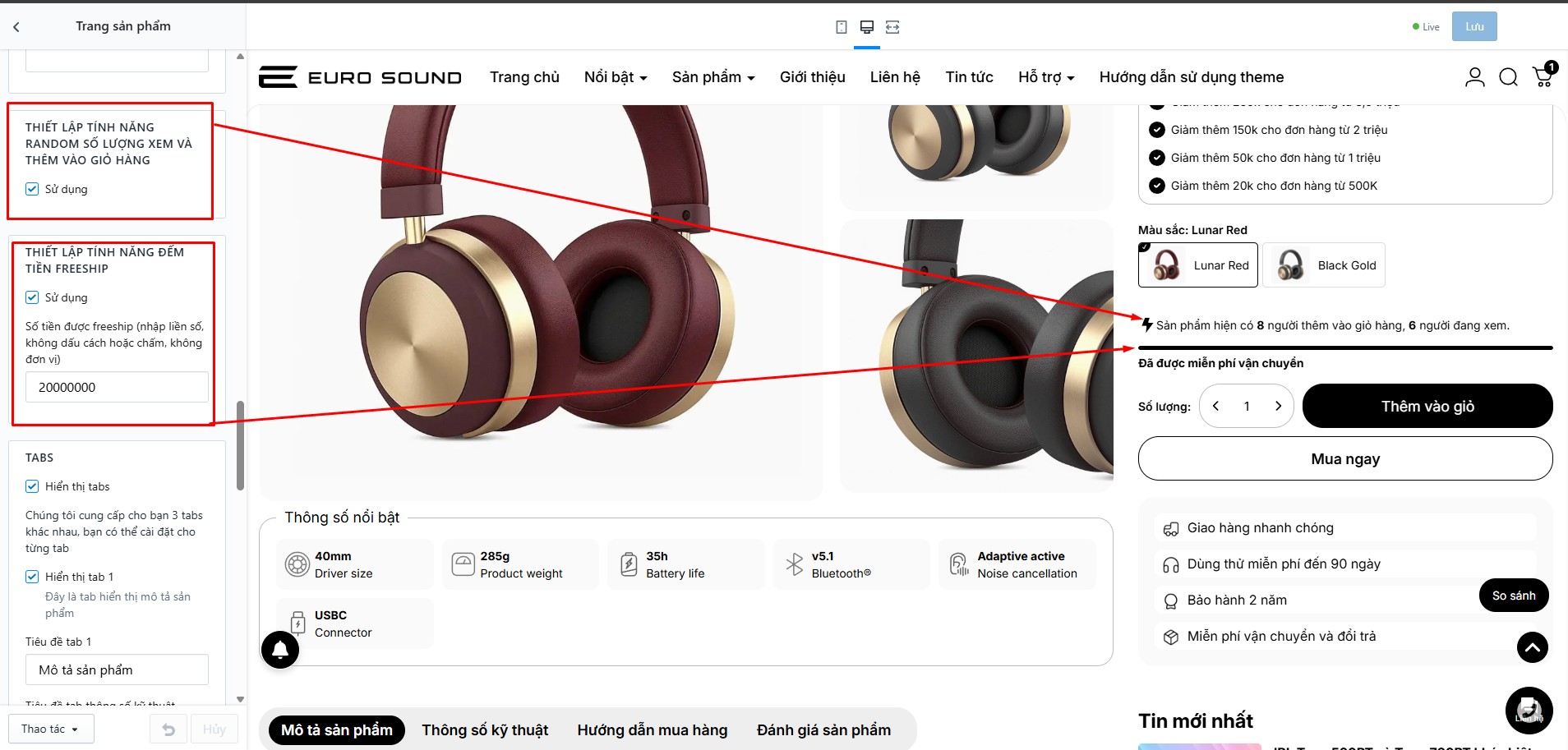Toggle Sử dụng for freeship counter feature

point(32,297)
